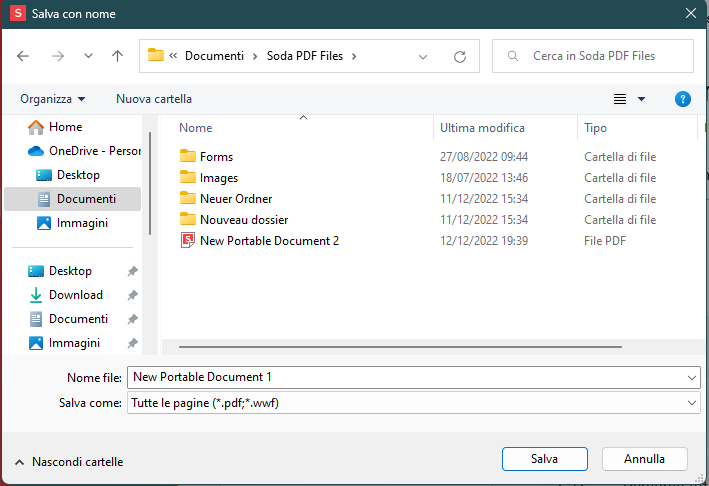Screen dimensions: 709x486
Task: Select Documenti in the address breadcrumb
Action: (214, 56)
